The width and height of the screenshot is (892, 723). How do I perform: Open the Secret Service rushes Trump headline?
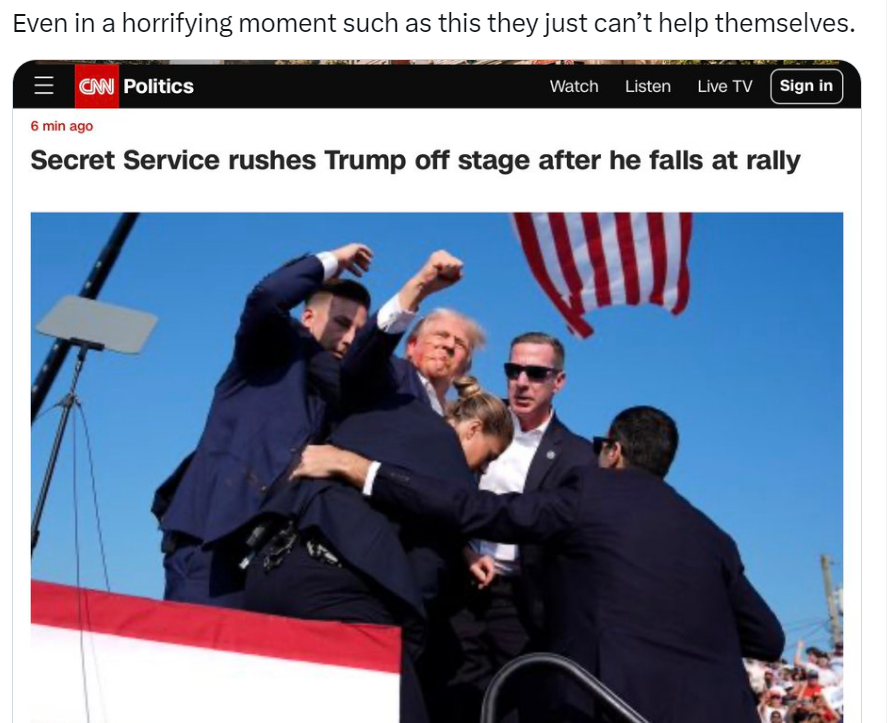tap(415, 160)
